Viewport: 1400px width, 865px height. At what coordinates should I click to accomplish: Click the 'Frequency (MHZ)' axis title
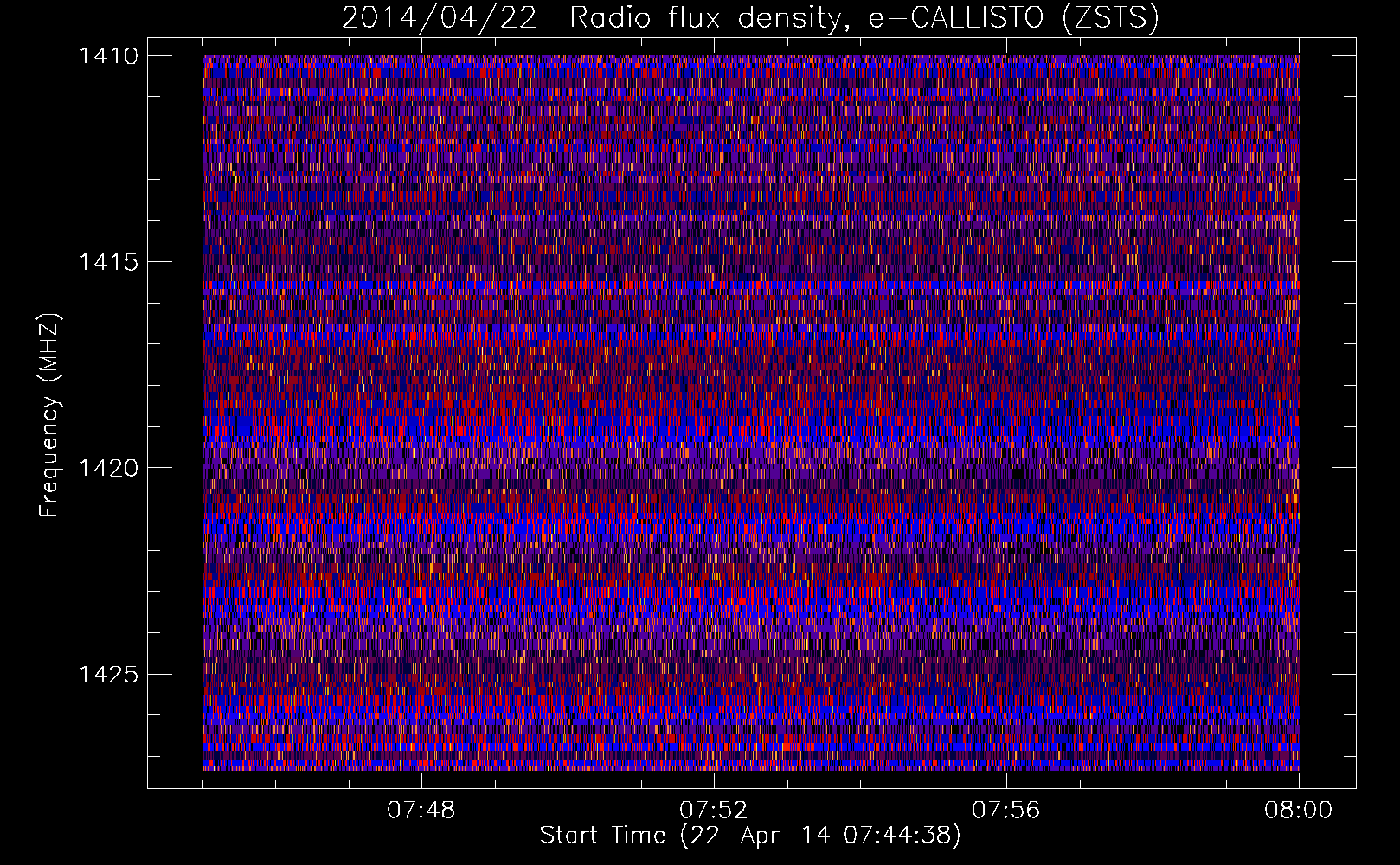click(x=50, y=415)
